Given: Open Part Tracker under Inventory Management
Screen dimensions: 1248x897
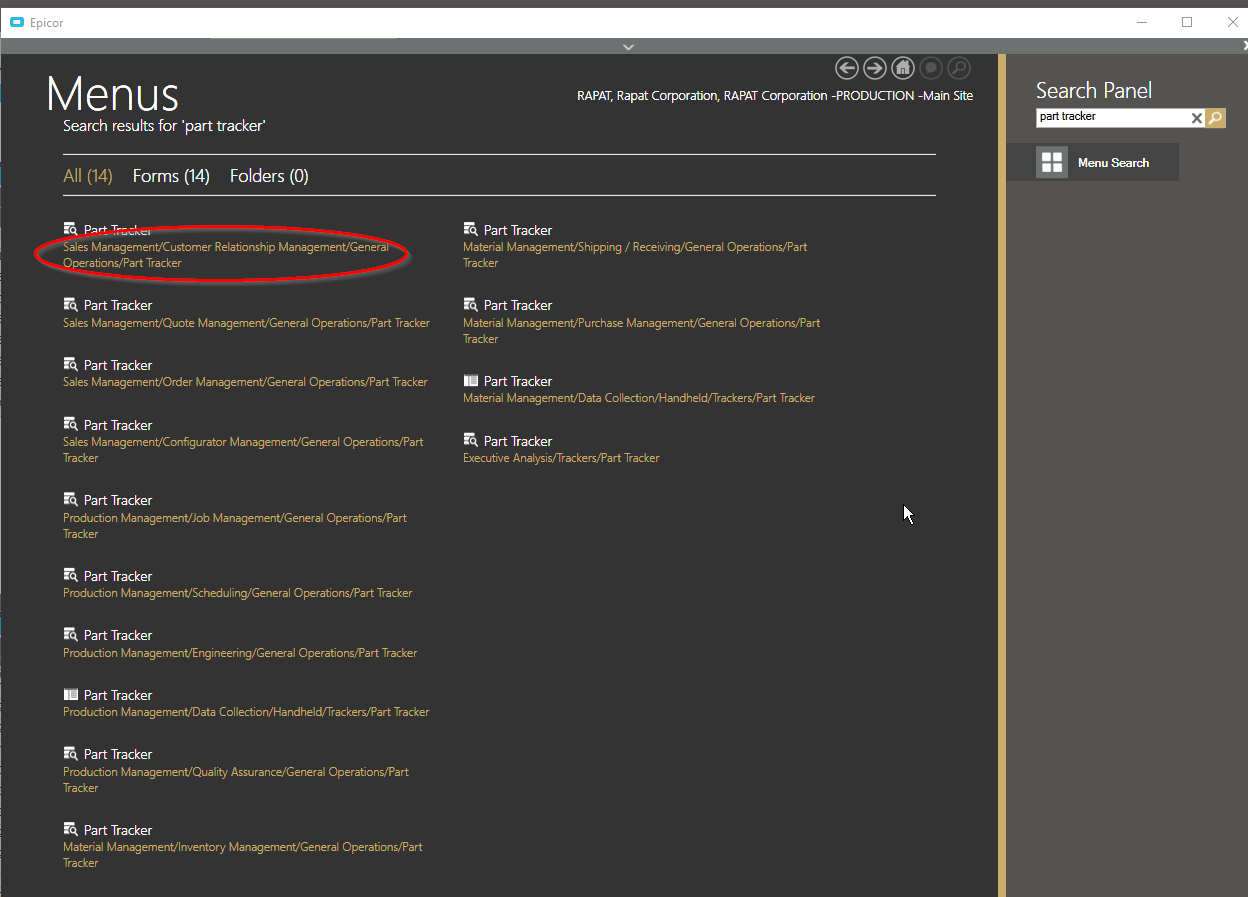Looking at the screenshot, I should tap(118, 831).
